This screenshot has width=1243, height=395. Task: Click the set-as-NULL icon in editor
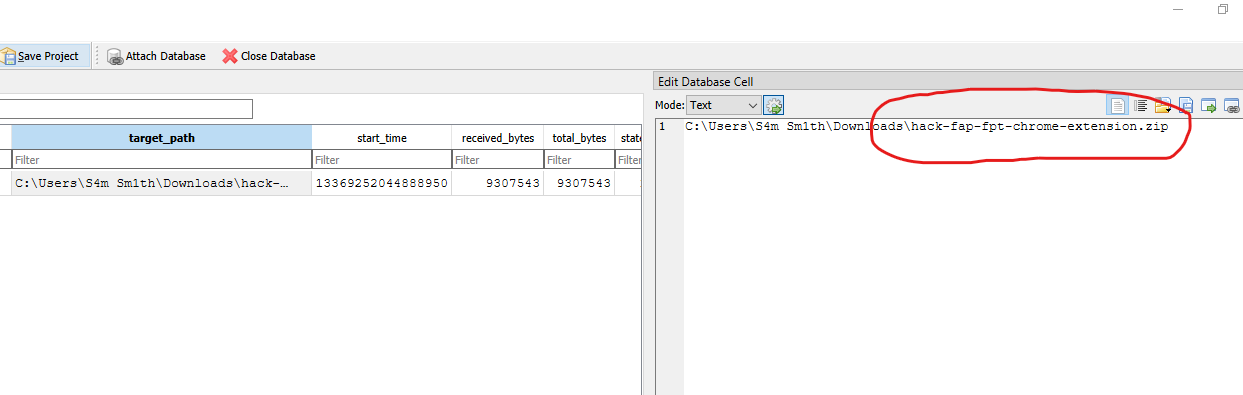pyautogui.click(x=1209, y=105)
